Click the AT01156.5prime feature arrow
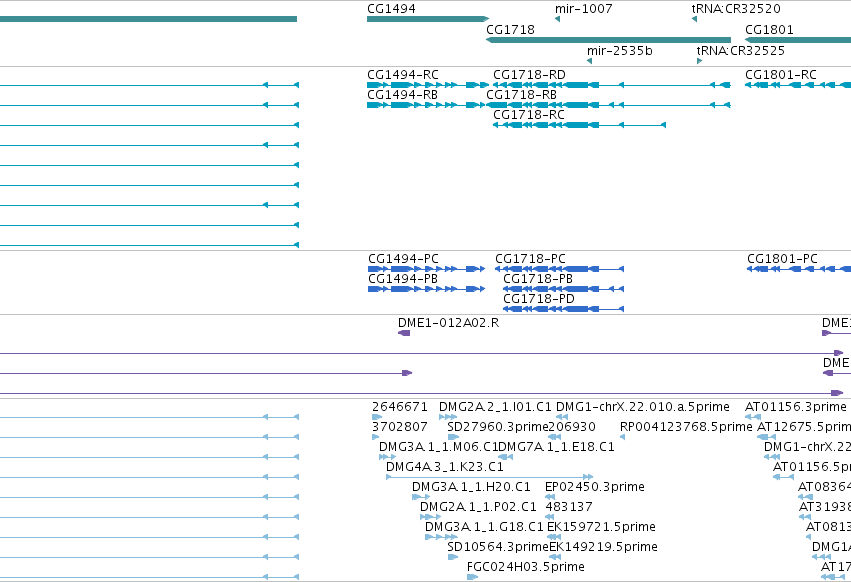 (783, 477)
